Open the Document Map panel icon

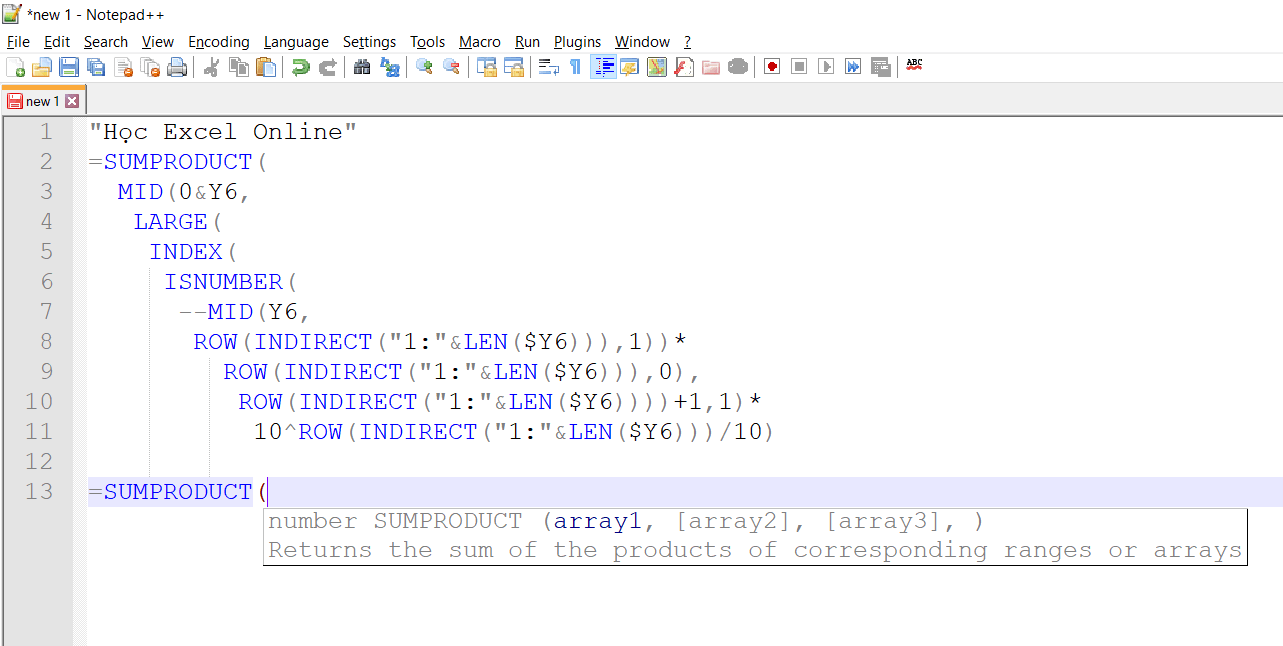(x=657, y=67)
